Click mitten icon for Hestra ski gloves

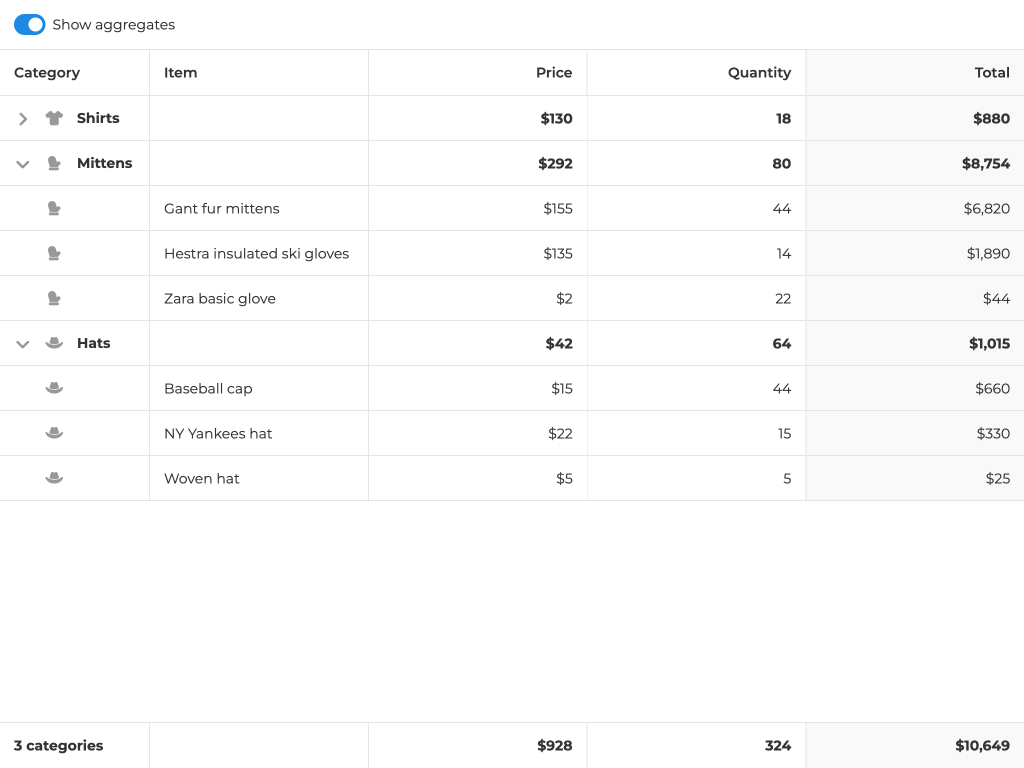[54, 253]
